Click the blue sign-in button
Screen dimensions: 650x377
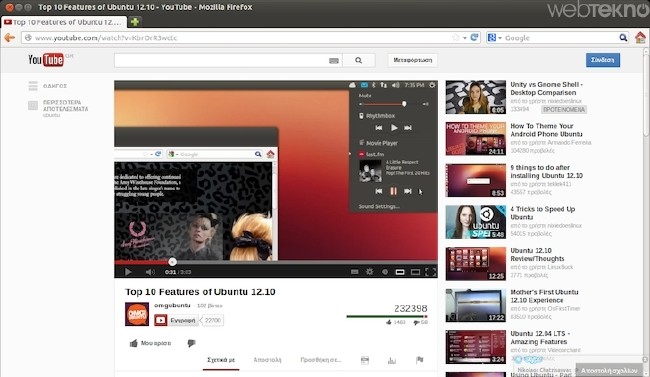click(603, 60)
